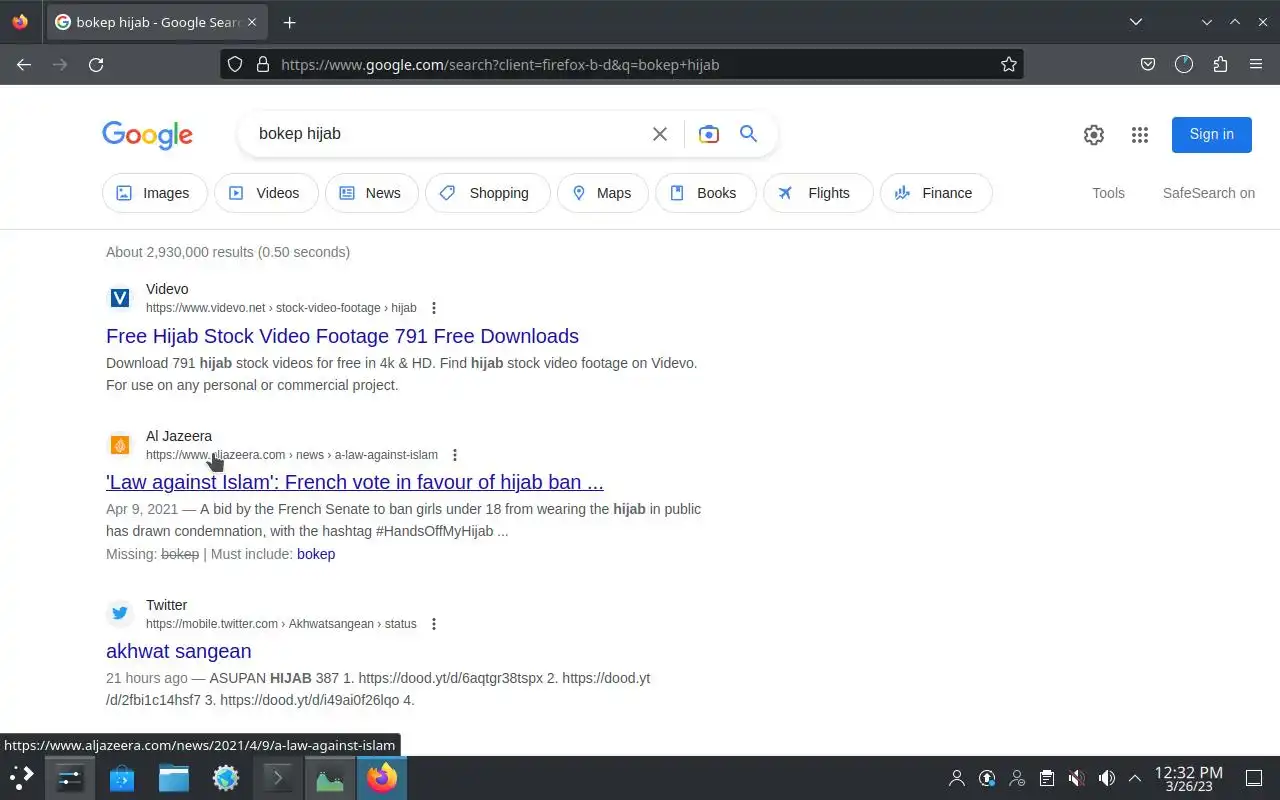This screenshot has height=800, width=1280.
Task: Switch to Maps results
Action: tap(602, 193)
